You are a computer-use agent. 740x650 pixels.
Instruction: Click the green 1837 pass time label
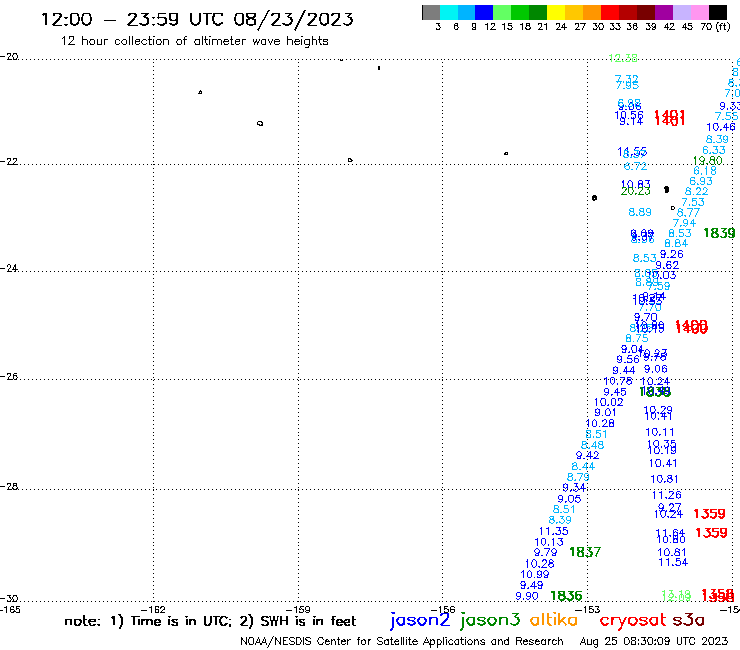tap(585, 552)
